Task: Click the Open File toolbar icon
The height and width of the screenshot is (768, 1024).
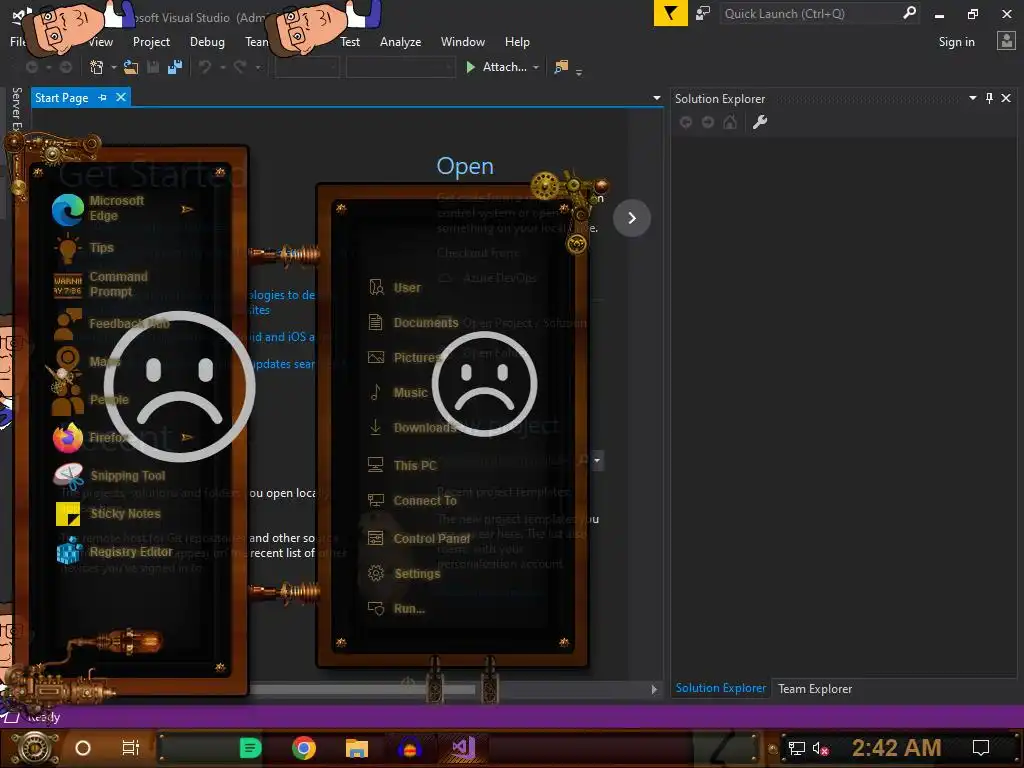Action: 131,67
